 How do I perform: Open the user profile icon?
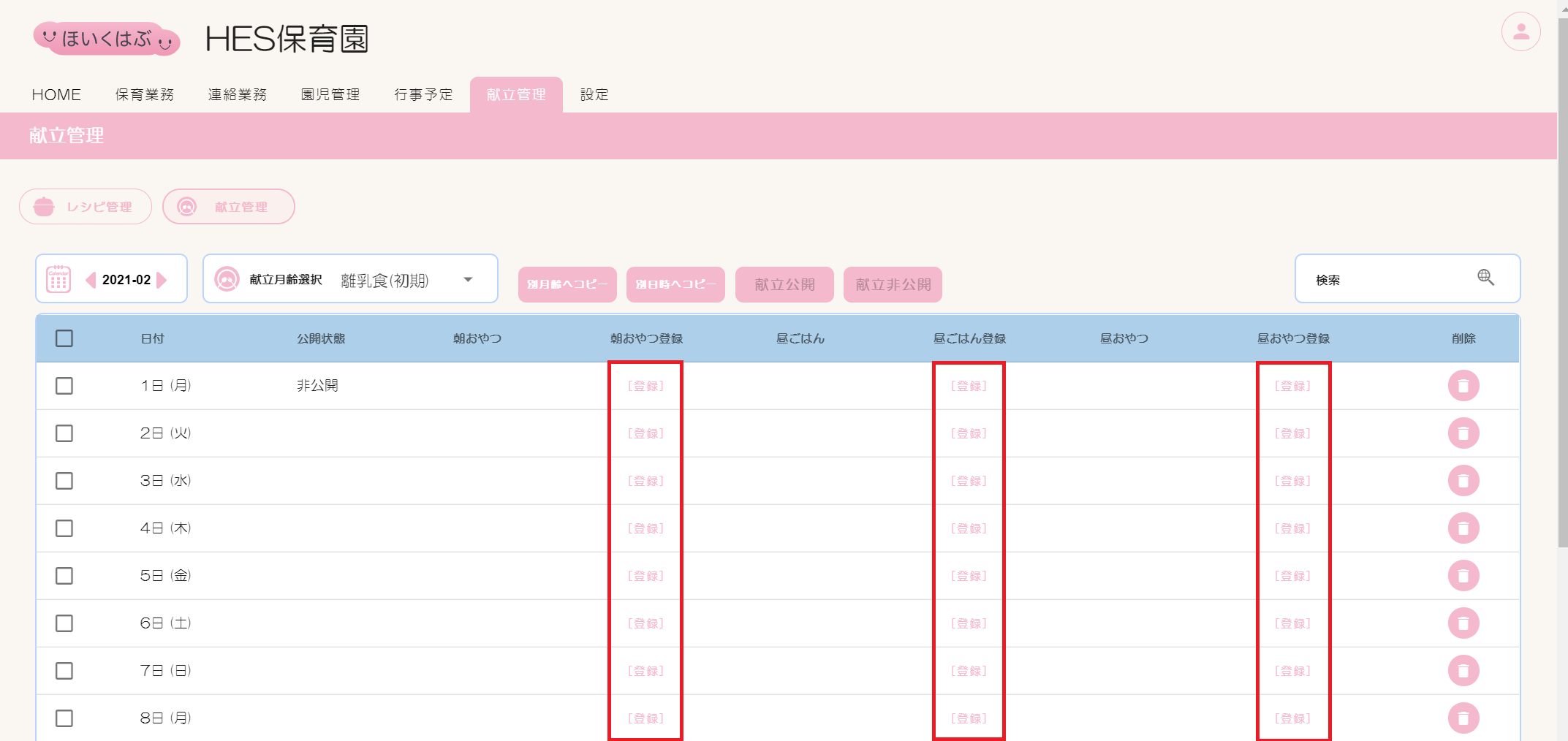click(1520, 31)
